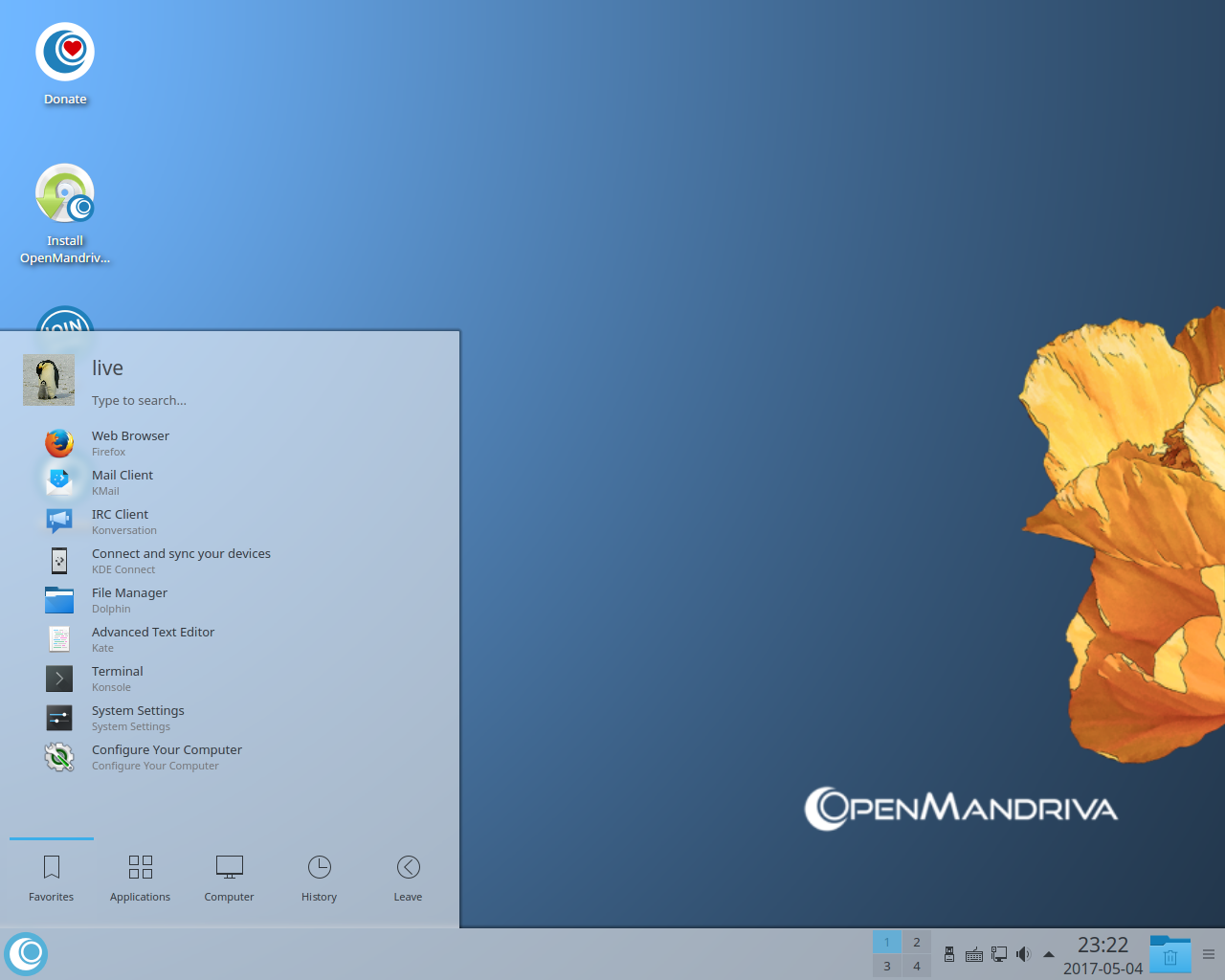Open the History tab

tap(320, 879)
